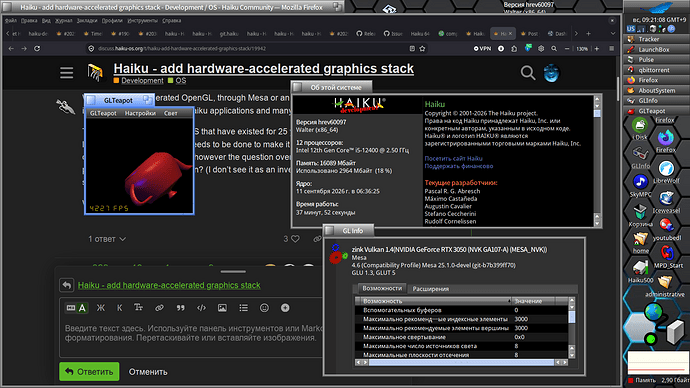Image resolution: width=690 pixels, height=388 pixels.
Task: Toggle reader view in Firefox address bar
Action: coord(412,48)
